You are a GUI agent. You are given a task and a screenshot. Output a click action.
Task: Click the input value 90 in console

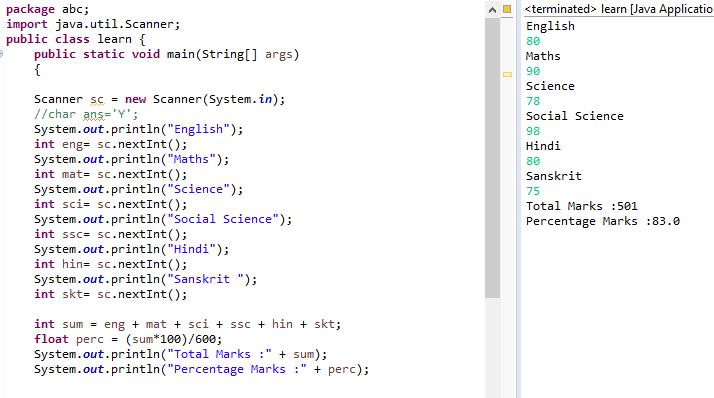[x=533, y=71]
